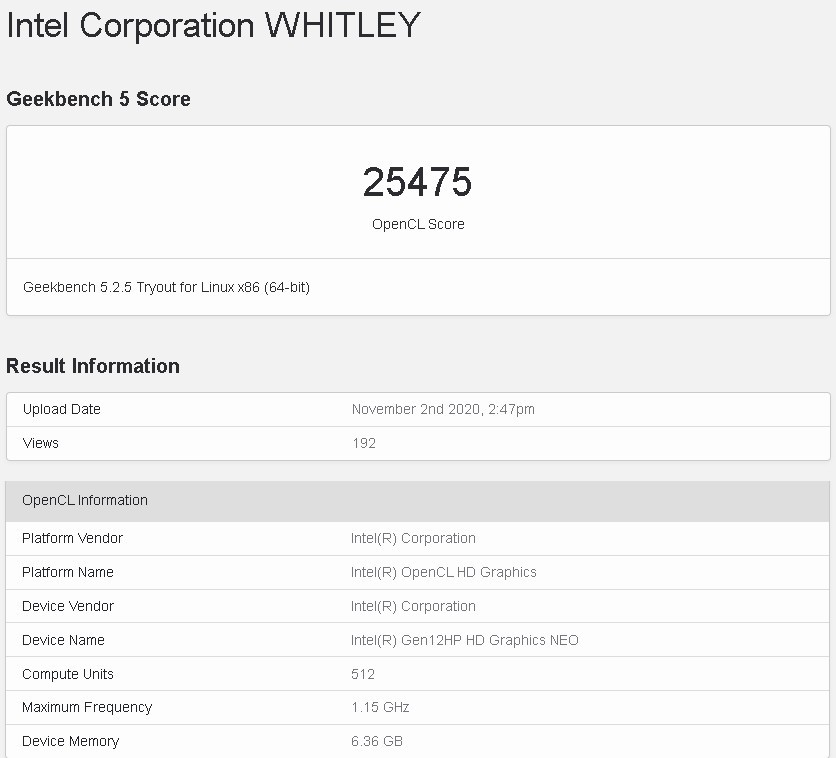Image resolution: width=836 pixels, height=758 pixels.
Task: Select the 512 compute units value
Action: [x=363, y=674]
